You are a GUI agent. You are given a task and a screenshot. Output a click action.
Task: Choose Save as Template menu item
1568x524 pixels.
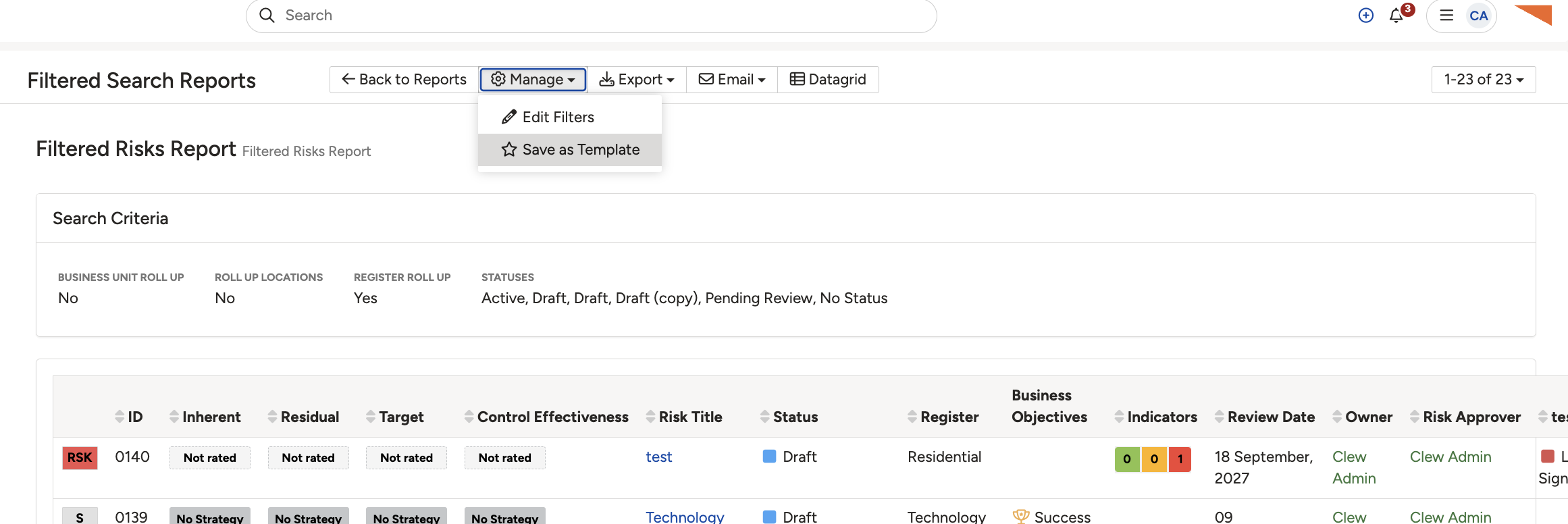click(x=569, y=149)
